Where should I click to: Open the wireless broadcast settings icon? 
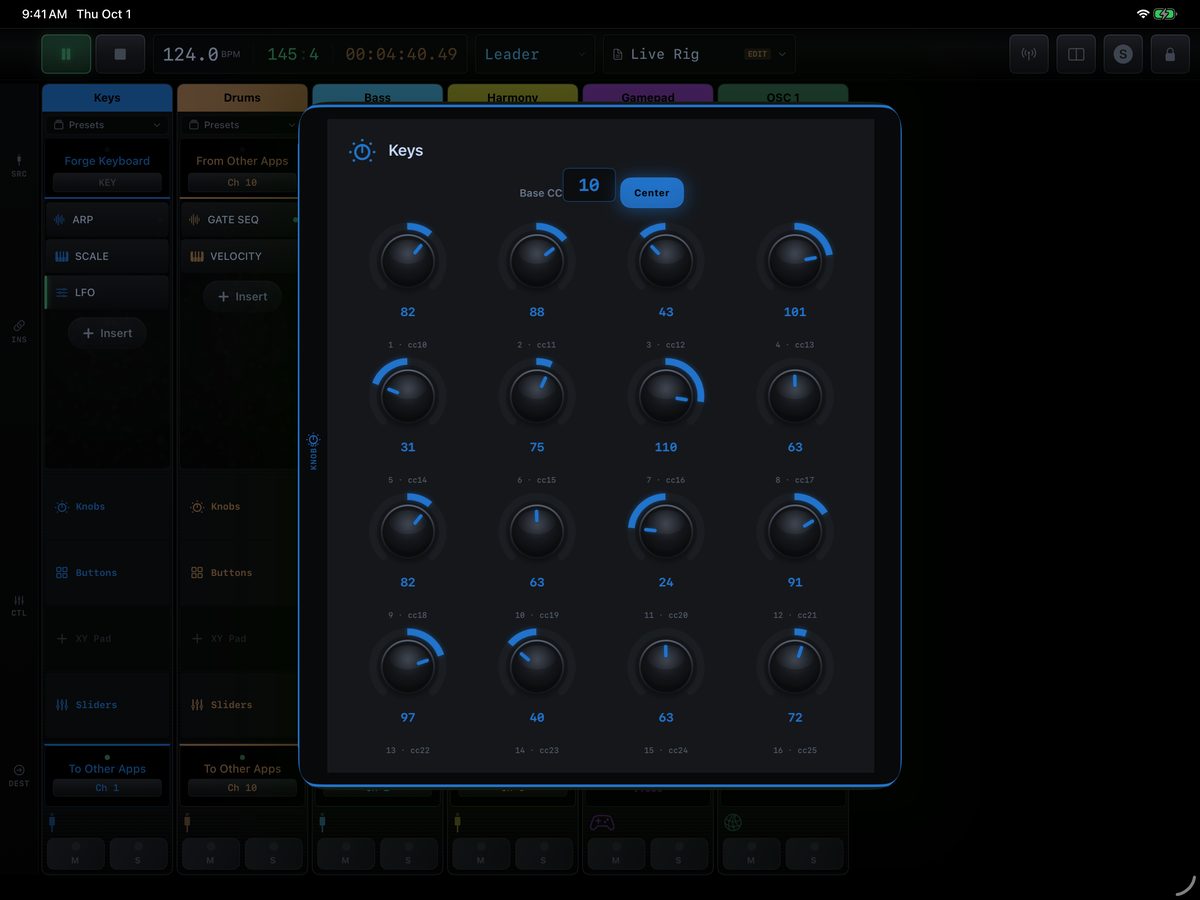pyautogui.click(x=1029, y=54)
